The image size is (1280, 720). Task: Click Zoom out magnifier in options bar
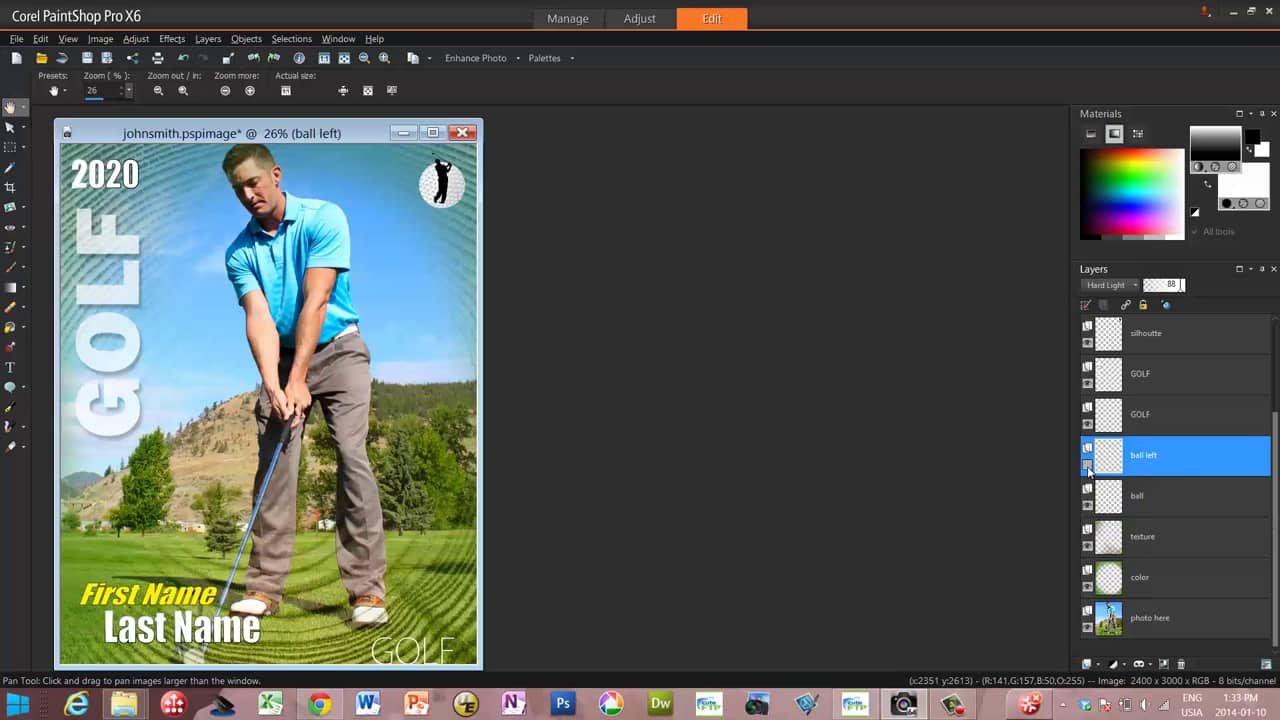point(158,91)
